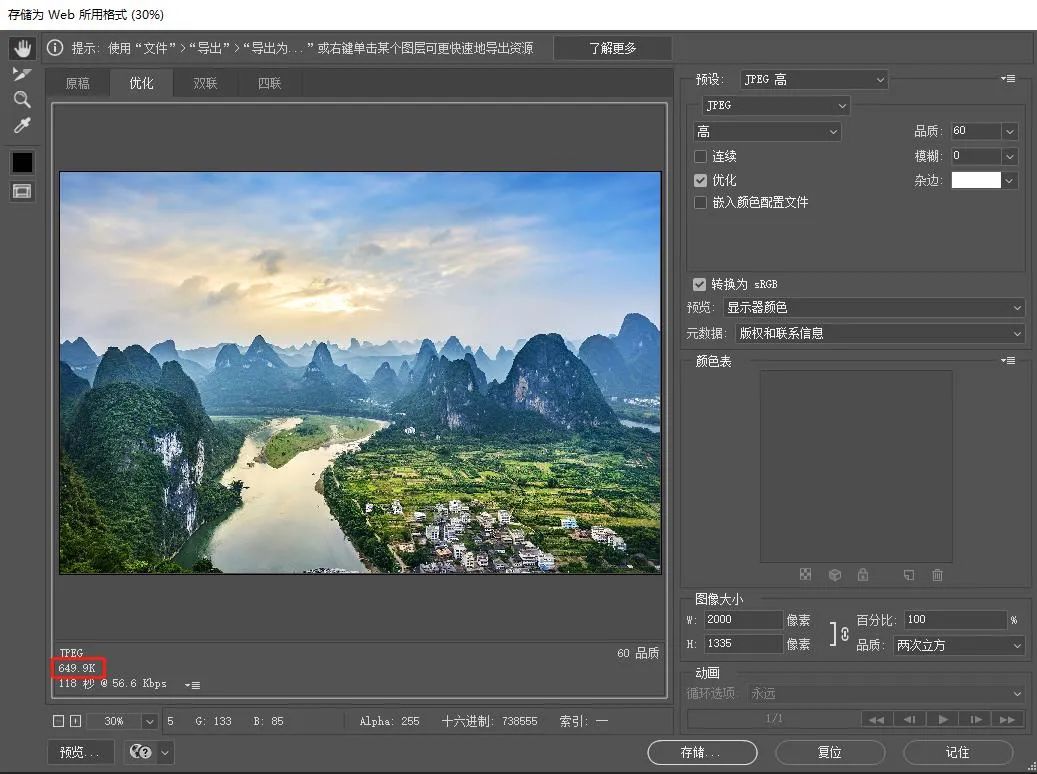This screenshot has width=1037, height=774.
Task: Switch to the 原稿 tab
Action: click(x=77, y=83)
